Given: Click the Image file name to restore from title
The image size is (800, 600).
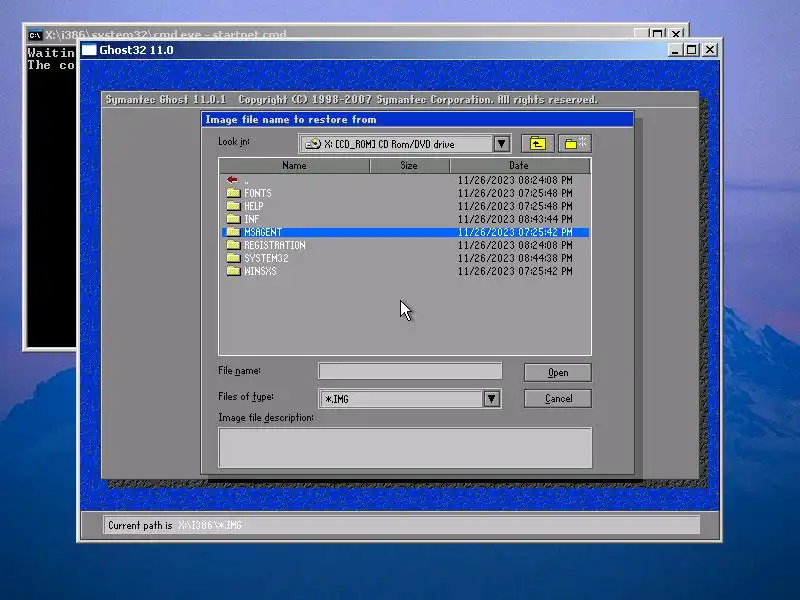Looking at the screenshot, I should click(x=291, y=119).
